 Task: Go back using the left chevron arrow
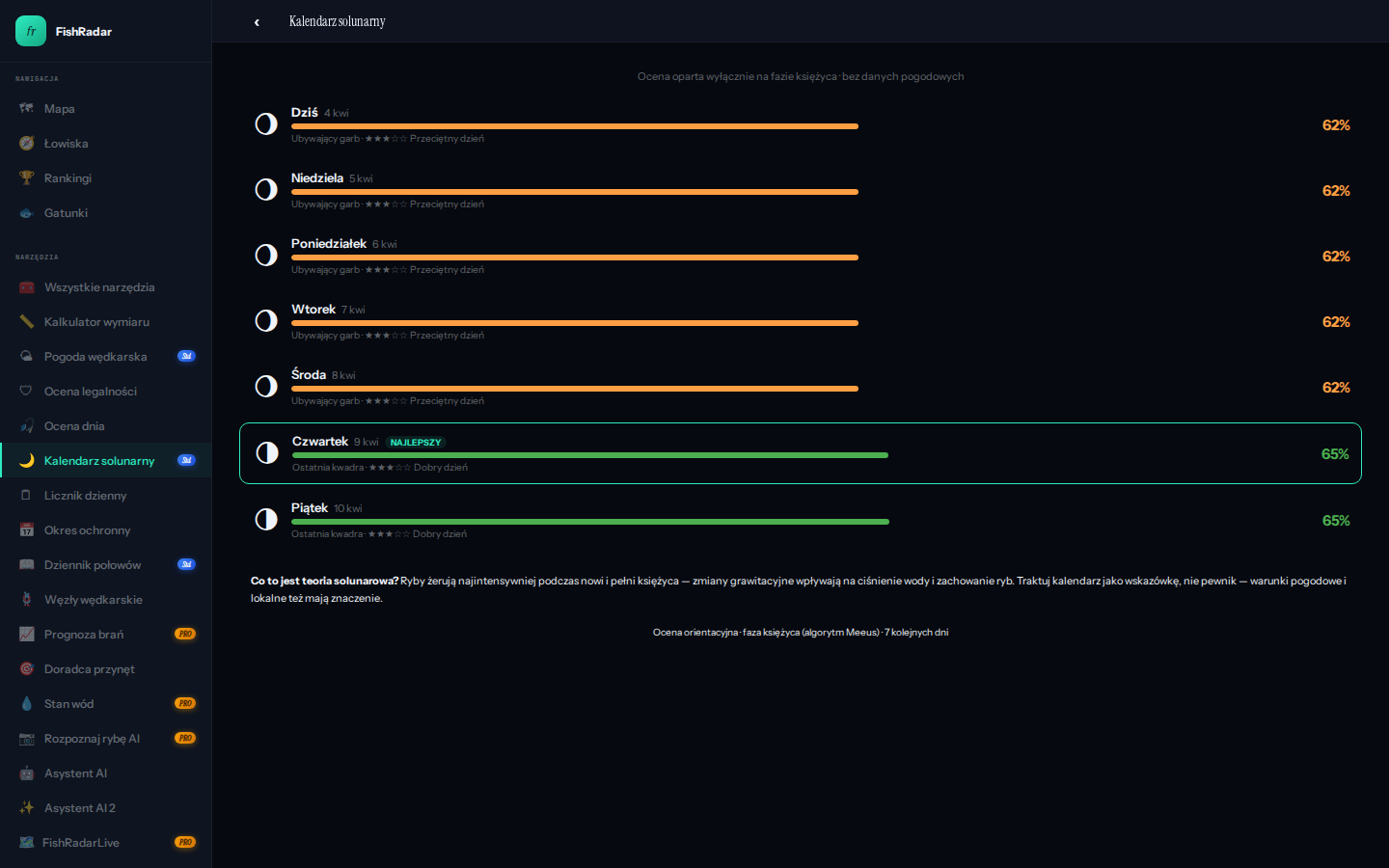click(257, 22)
